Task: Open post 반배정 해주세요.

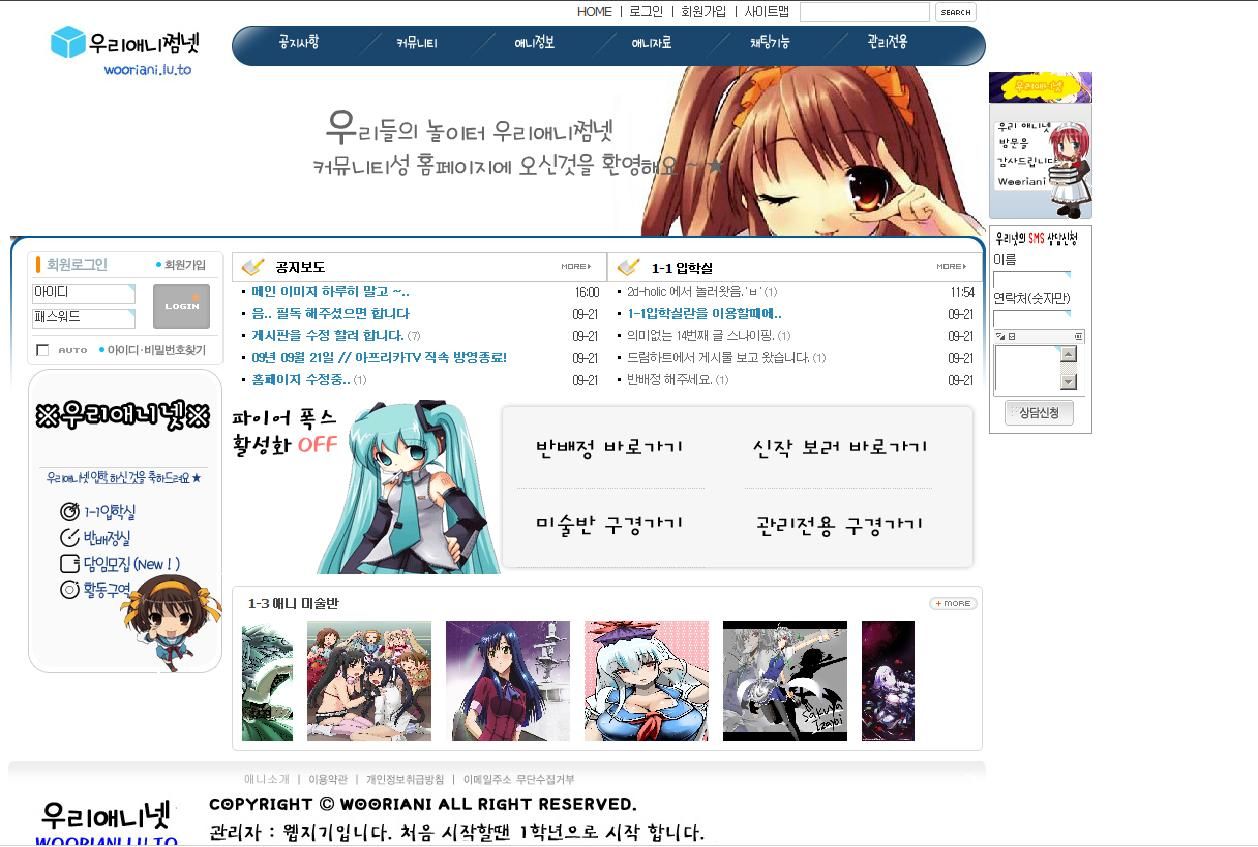Action: (x=670, y=380)
